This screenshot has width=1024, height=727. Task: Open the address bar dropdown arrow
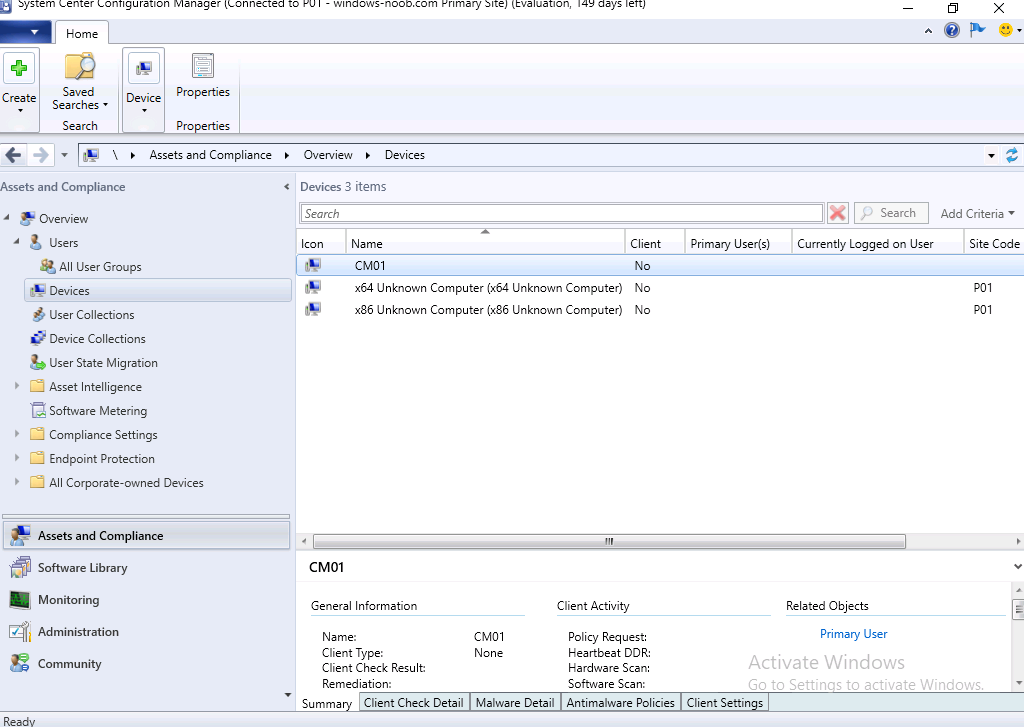[x=991, y=155]
